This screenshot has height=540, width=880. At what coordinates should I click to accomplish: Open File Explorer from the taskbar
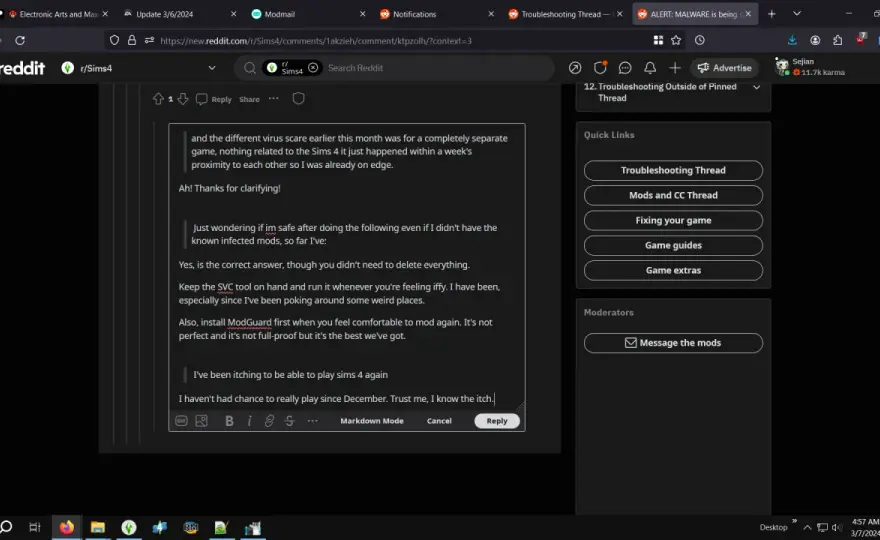click(98, 527)
